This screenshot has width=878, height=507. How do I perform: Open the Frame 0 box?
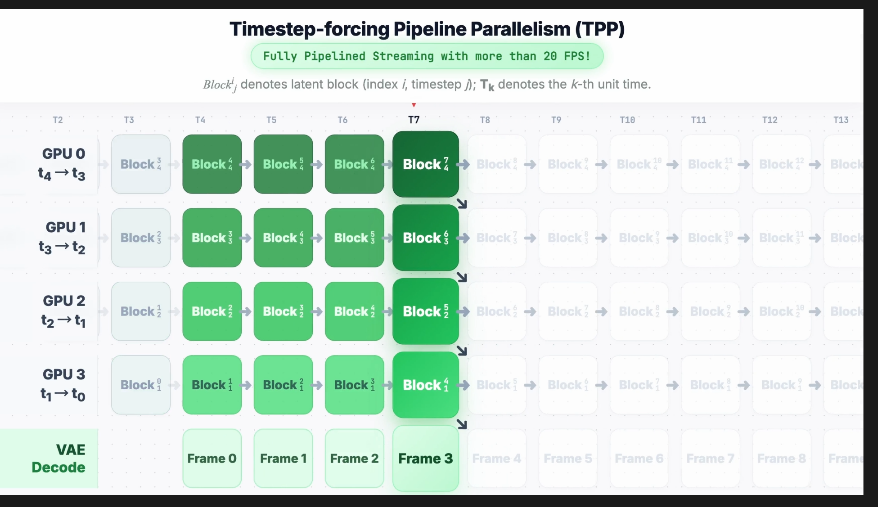pyautogui.click(x=212, y=459)
